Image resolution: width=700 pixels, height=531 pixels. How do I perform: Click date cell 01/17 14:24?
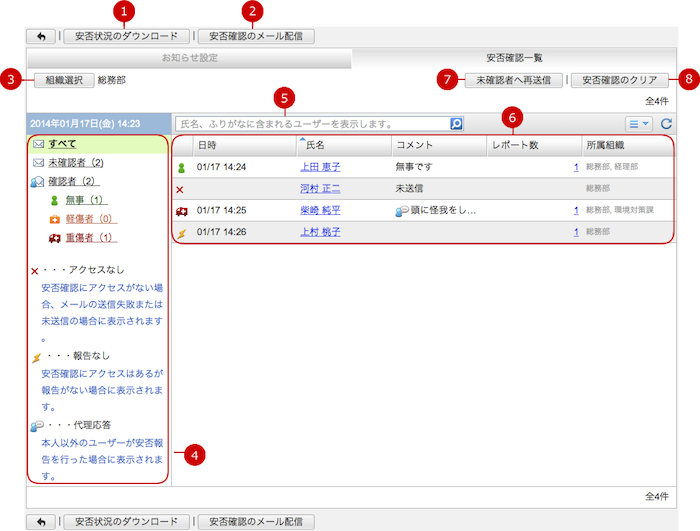pos(221,167)
